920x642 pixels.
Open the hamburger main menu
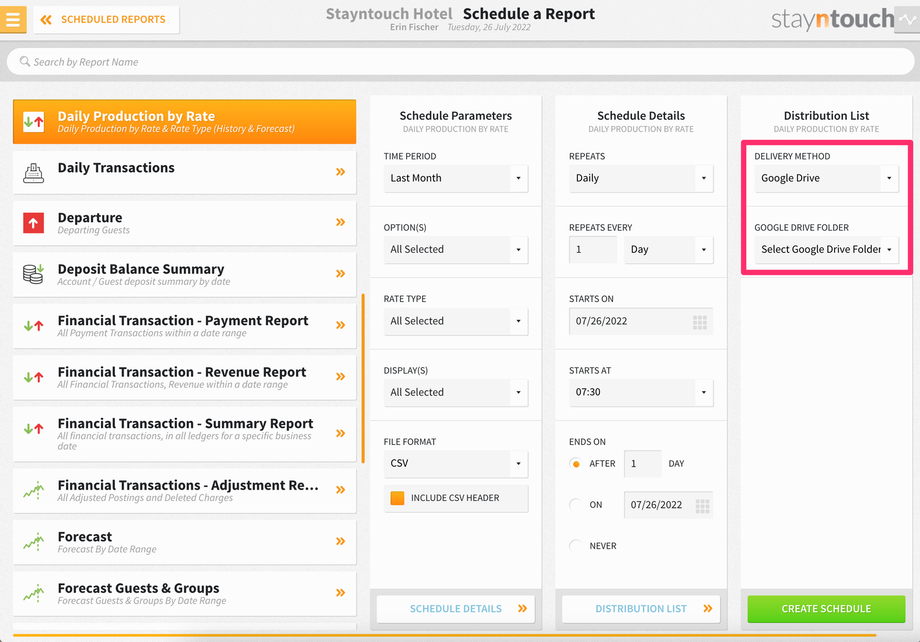(x=12, y=19)
